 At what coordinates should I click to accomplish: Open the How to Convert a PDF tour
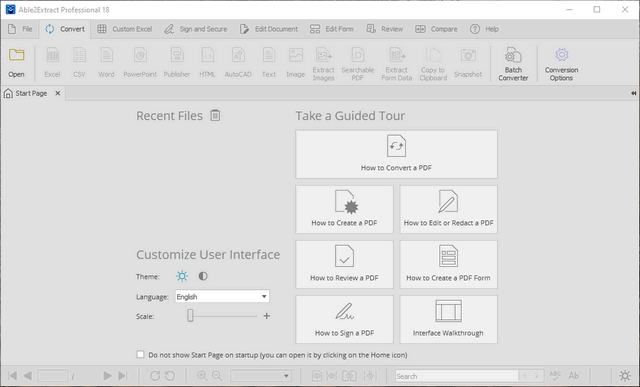(396, 154)
